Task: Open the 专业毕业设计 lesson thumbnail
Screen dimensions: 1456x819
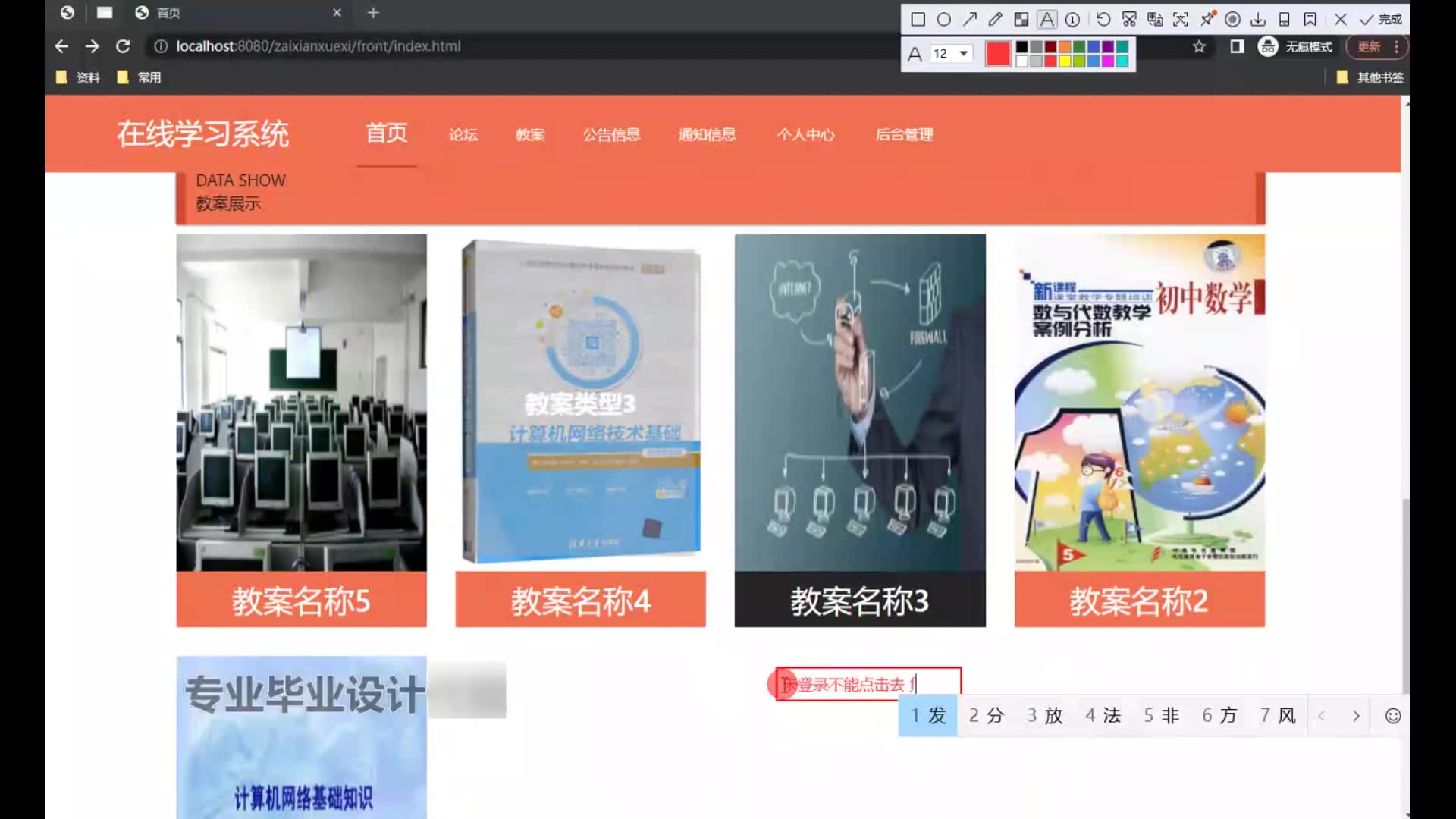Action: (301, 737)
